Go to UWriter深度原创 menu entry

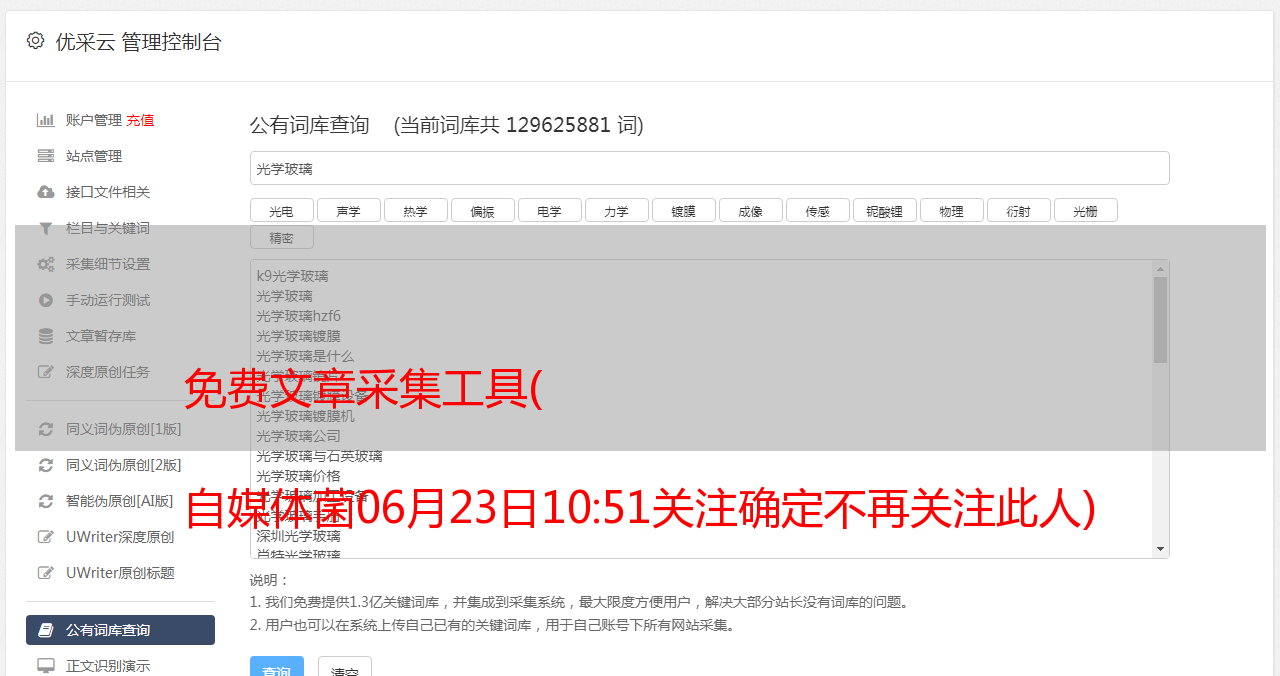click(120, 537)
